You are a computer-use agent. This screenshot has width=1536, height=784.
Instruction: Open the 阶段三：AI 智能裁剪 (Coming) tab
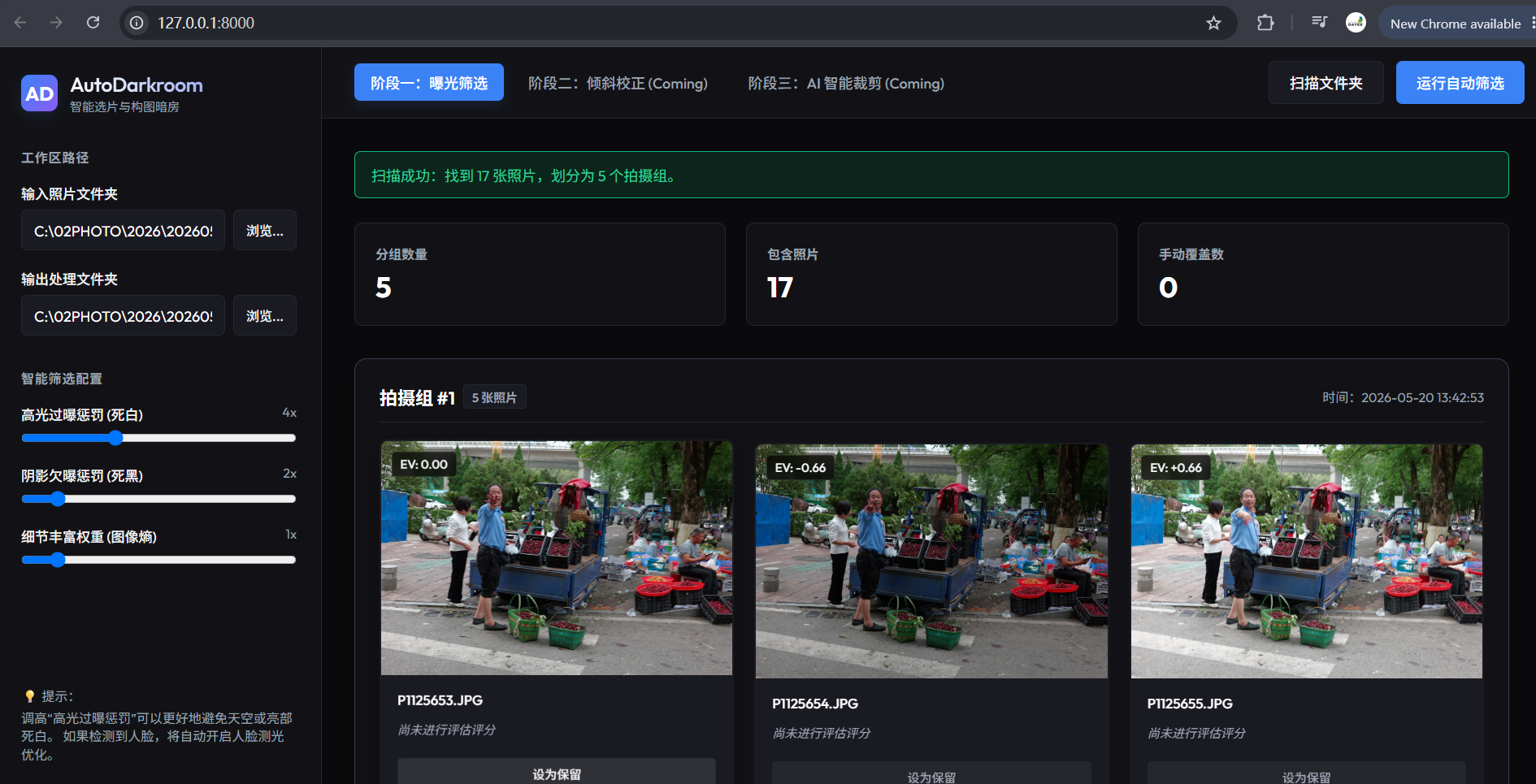pyautogui.click(x=846, y=83)
